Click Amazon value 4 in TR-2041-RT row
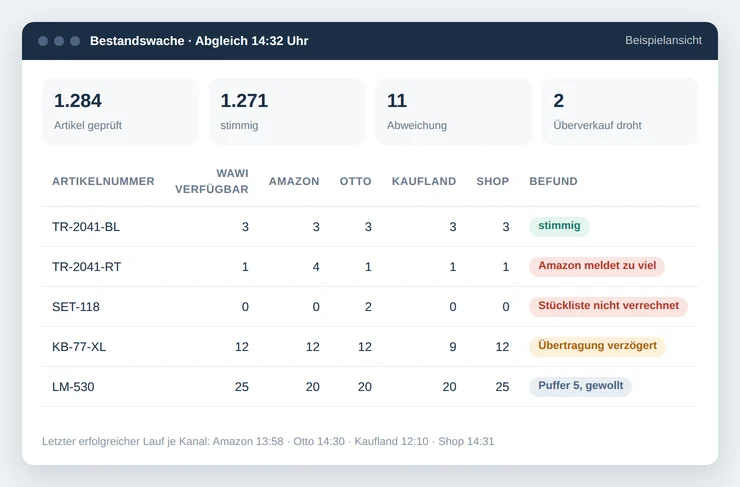The height and width of the screenshot is (487, 740). [x=316, y=267]
